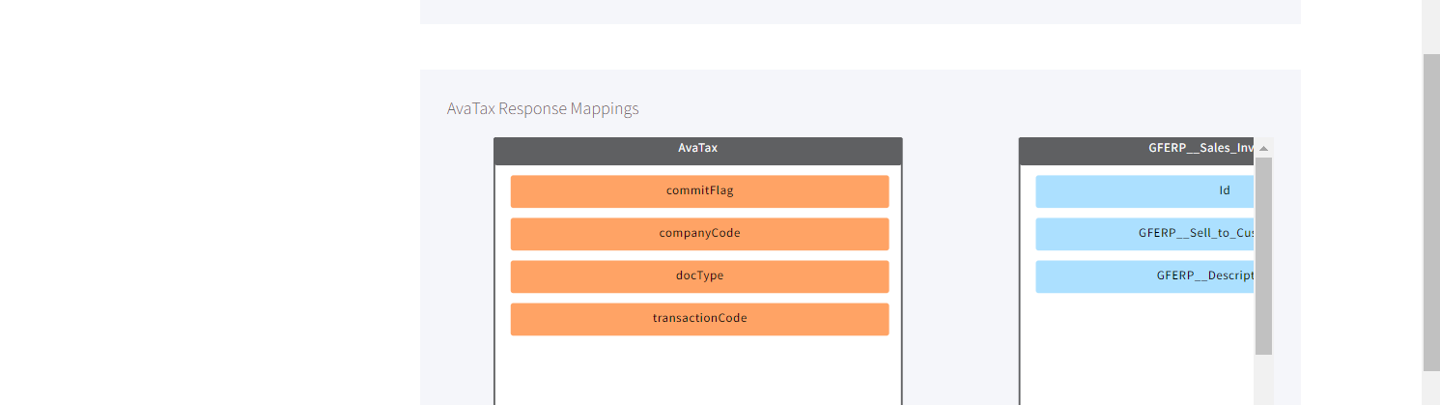Select the companyCode AvaTax field

point(699,234)
